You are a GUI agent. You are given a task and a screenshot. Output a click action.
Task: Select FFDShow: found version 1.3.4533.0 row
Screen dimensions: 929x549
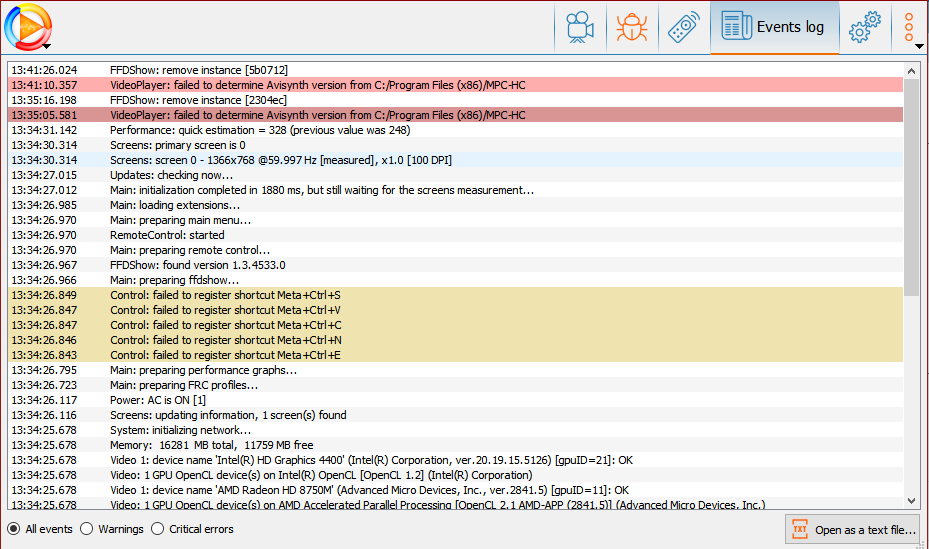456,265
